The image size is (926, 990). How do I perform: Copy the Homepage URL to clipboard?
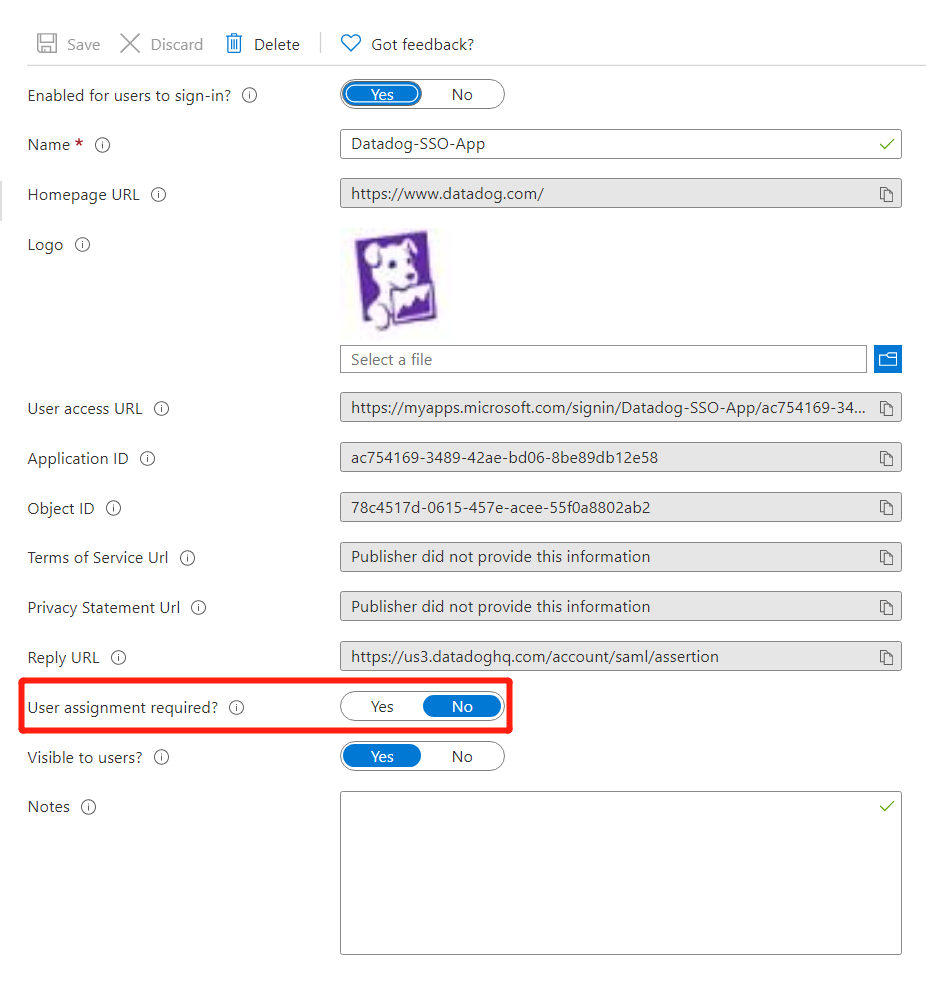coord(886,195)
